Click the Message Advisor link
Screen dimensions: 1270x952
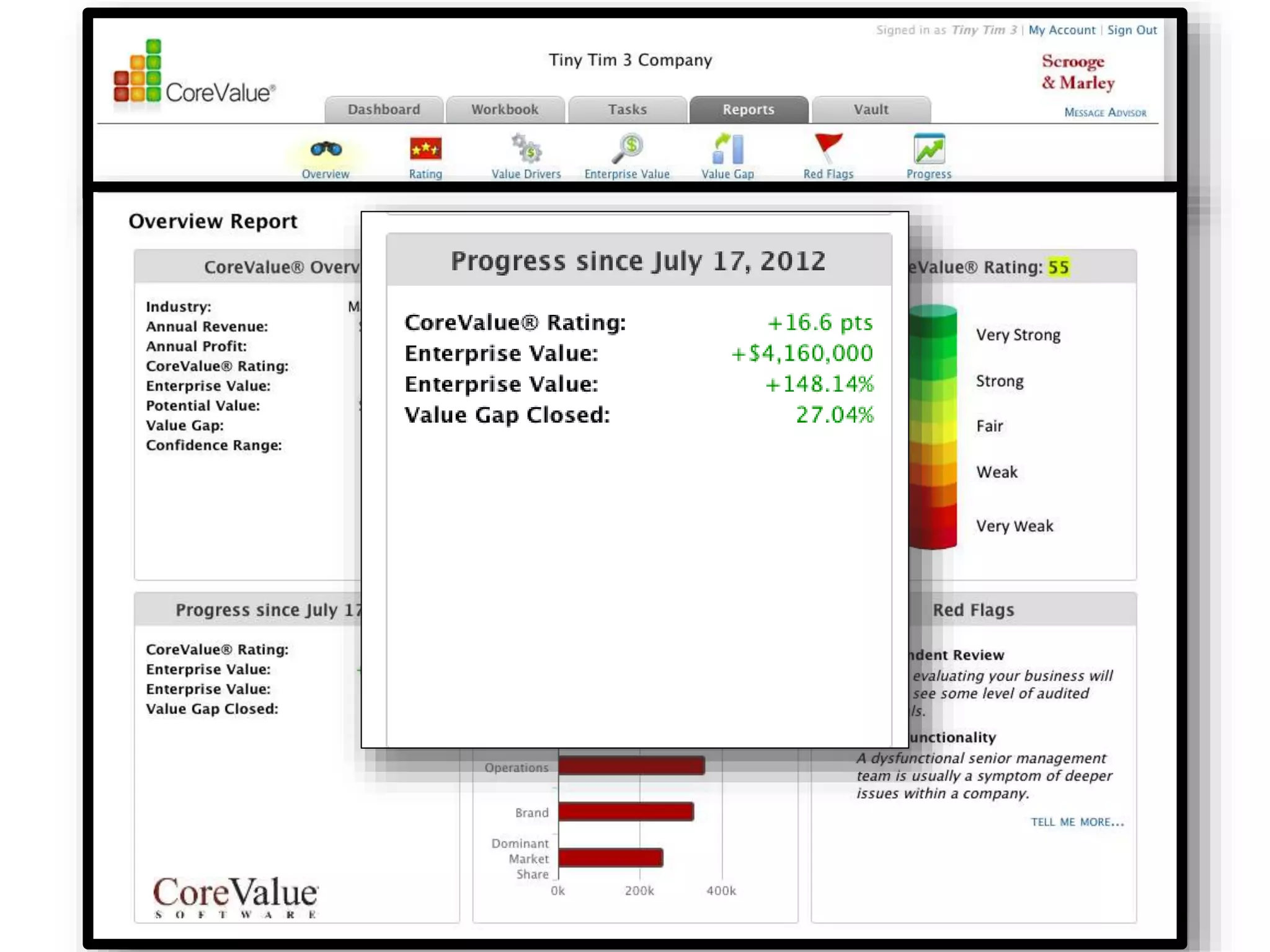(1105, 113)
